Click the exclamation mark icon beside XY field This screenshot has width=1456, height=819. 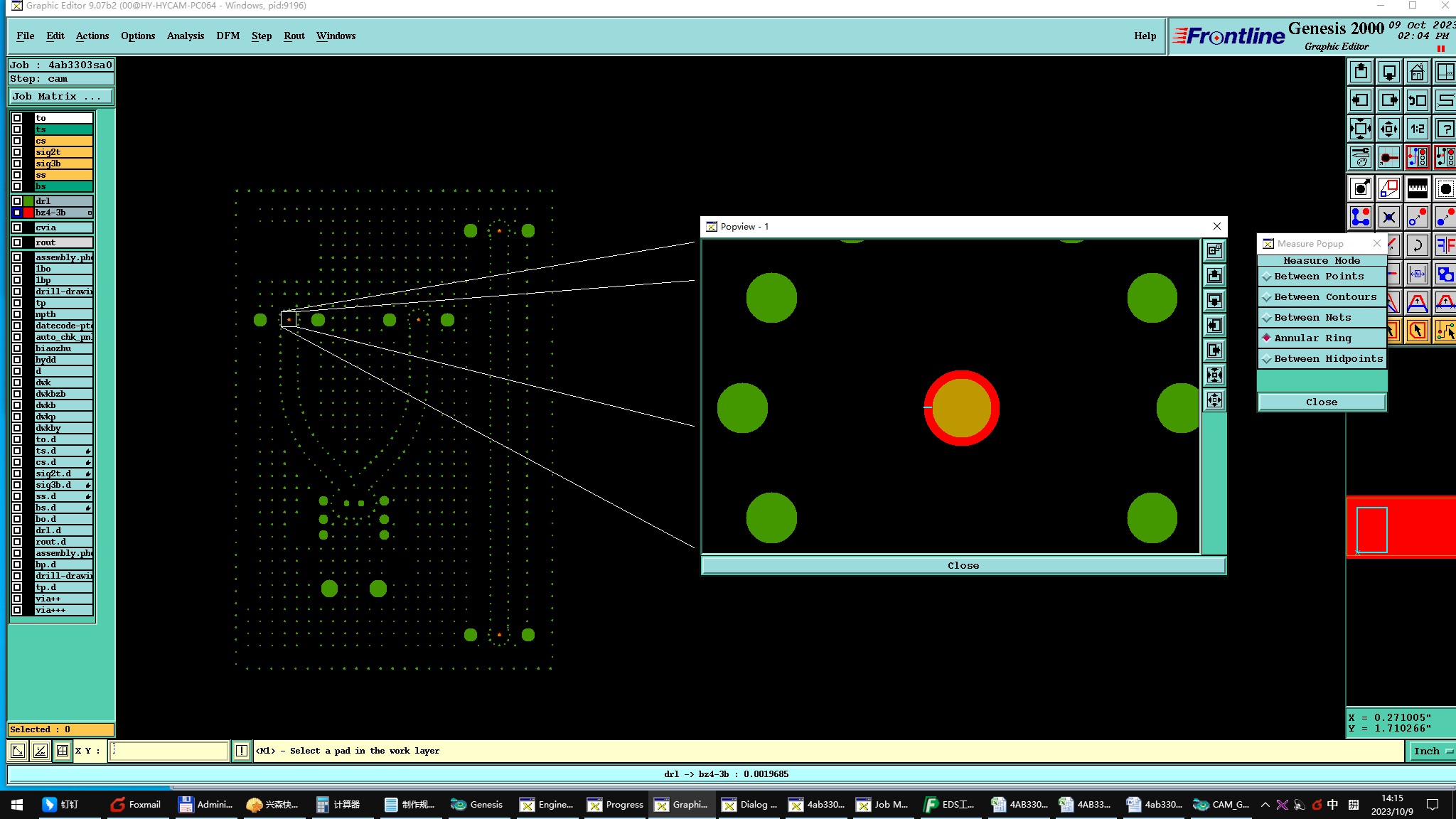pos(242,751)
